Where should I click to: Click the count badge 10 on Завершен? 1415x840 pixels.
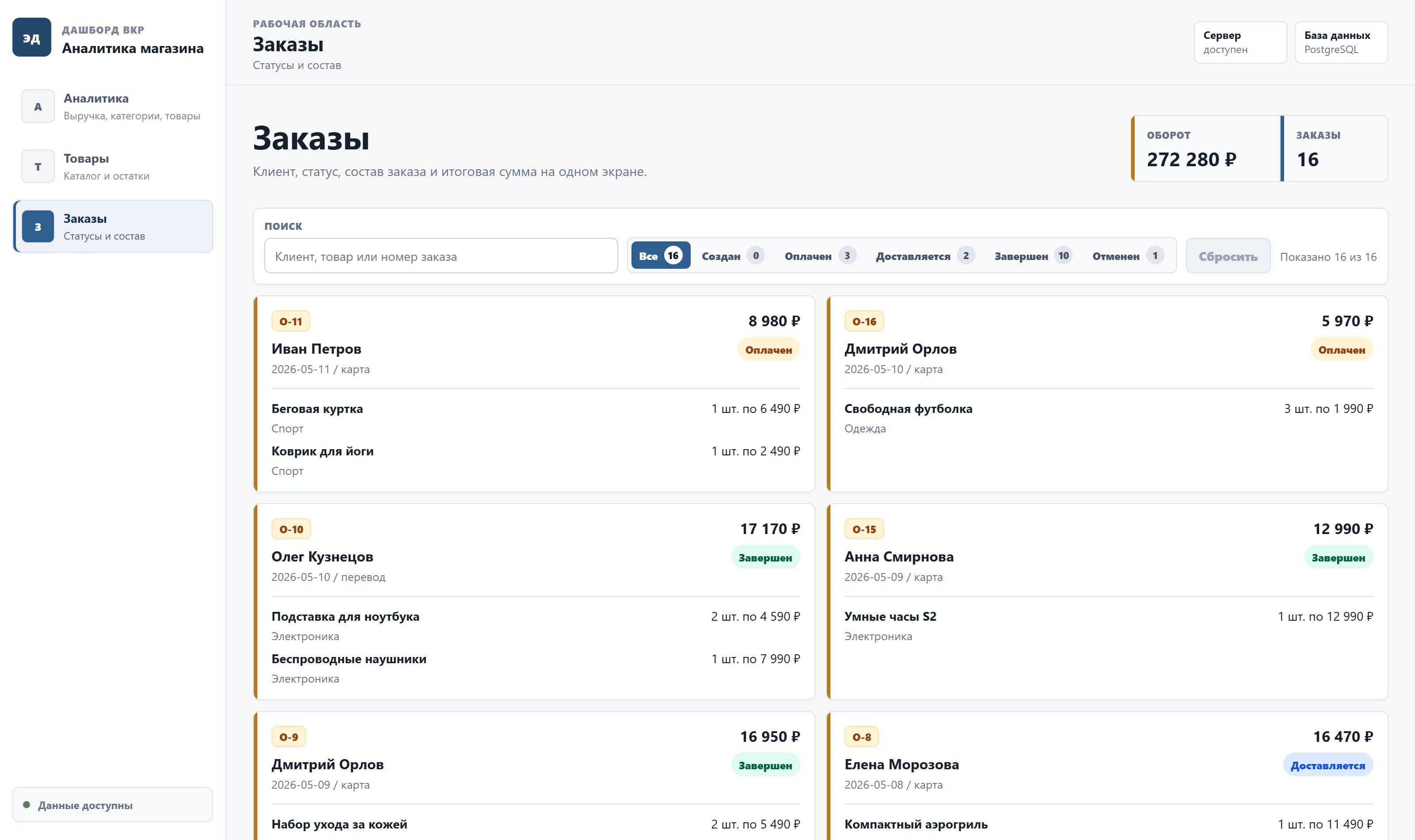[1063, 256]
